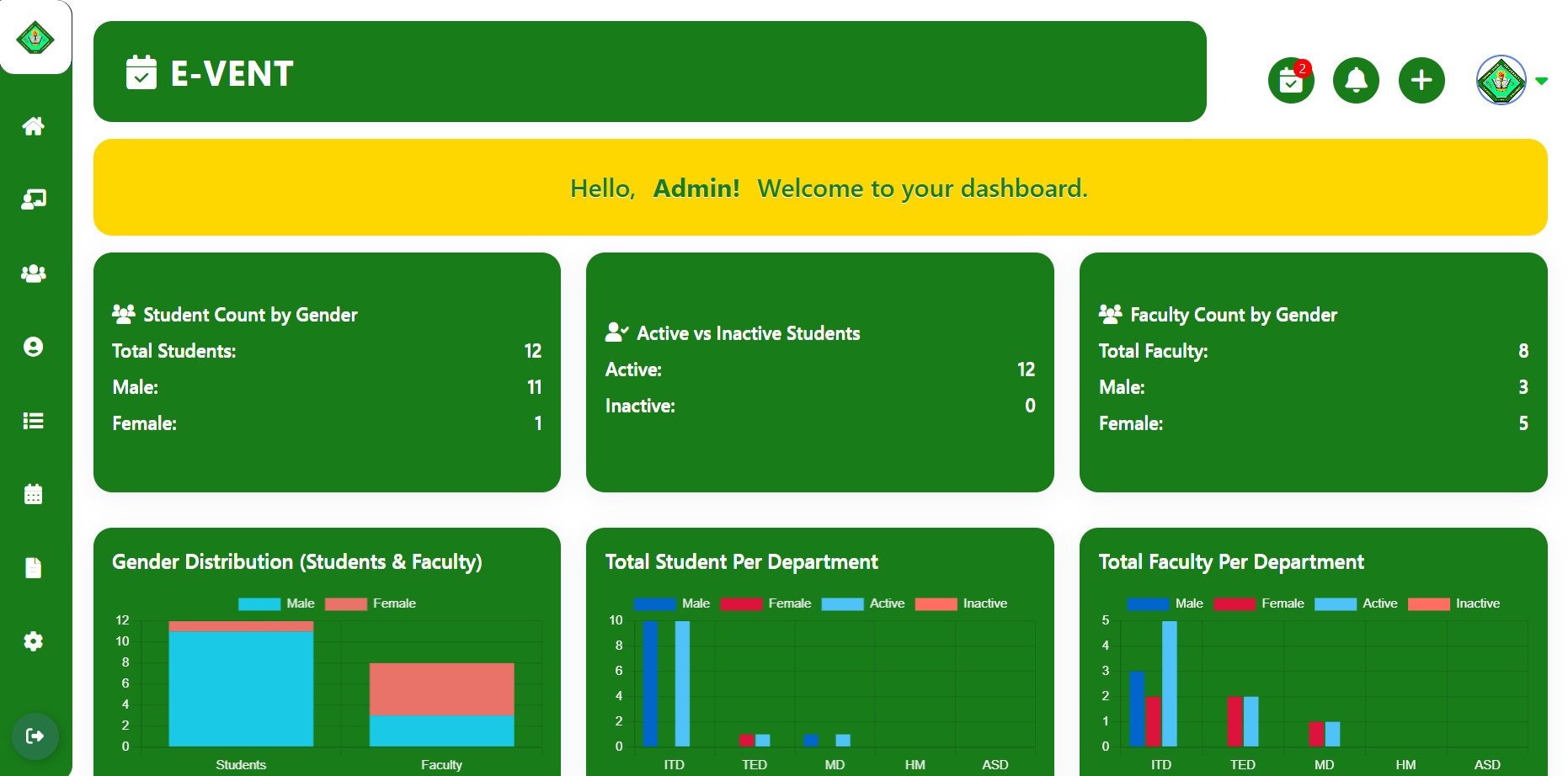The image size is (1568, 776).
Task: Toggle Male legend in Total Faculty Per Department
Action: [1165, 603]
